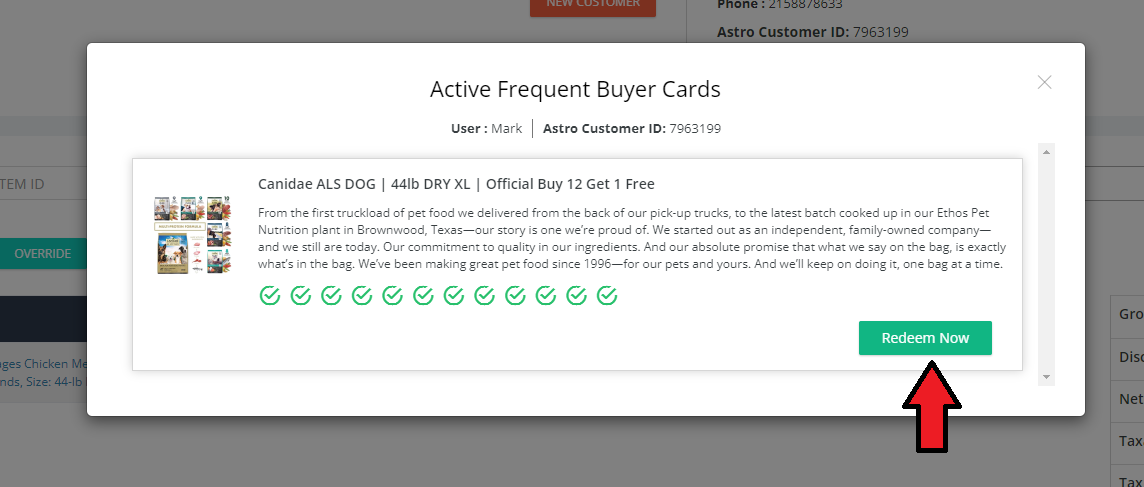Click the second purchase checkmark stamp
The image size is (1144, 487).
tap(300, 295)
